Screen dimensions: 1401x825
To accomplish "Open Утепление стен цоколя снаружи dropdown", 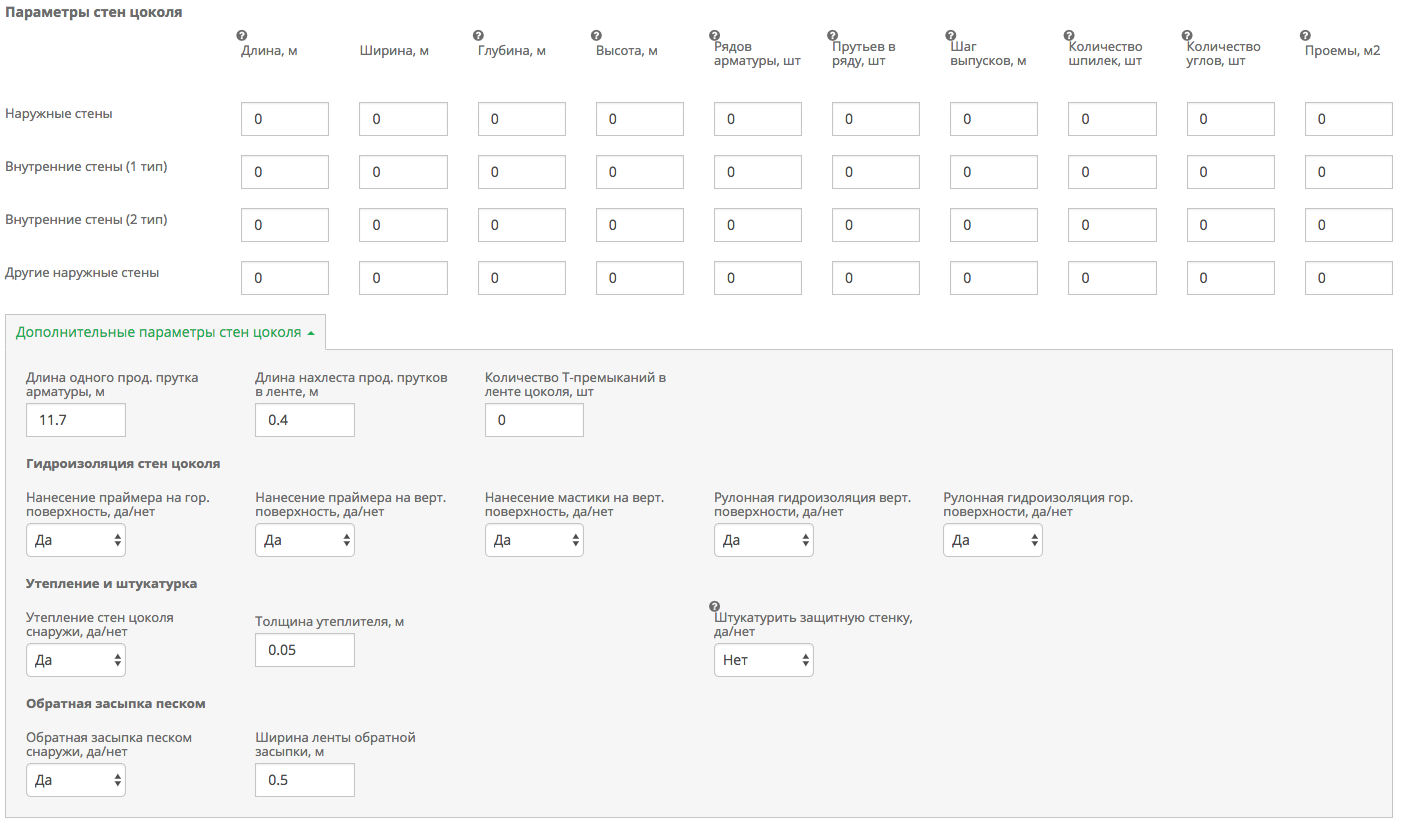I will 76,660.
